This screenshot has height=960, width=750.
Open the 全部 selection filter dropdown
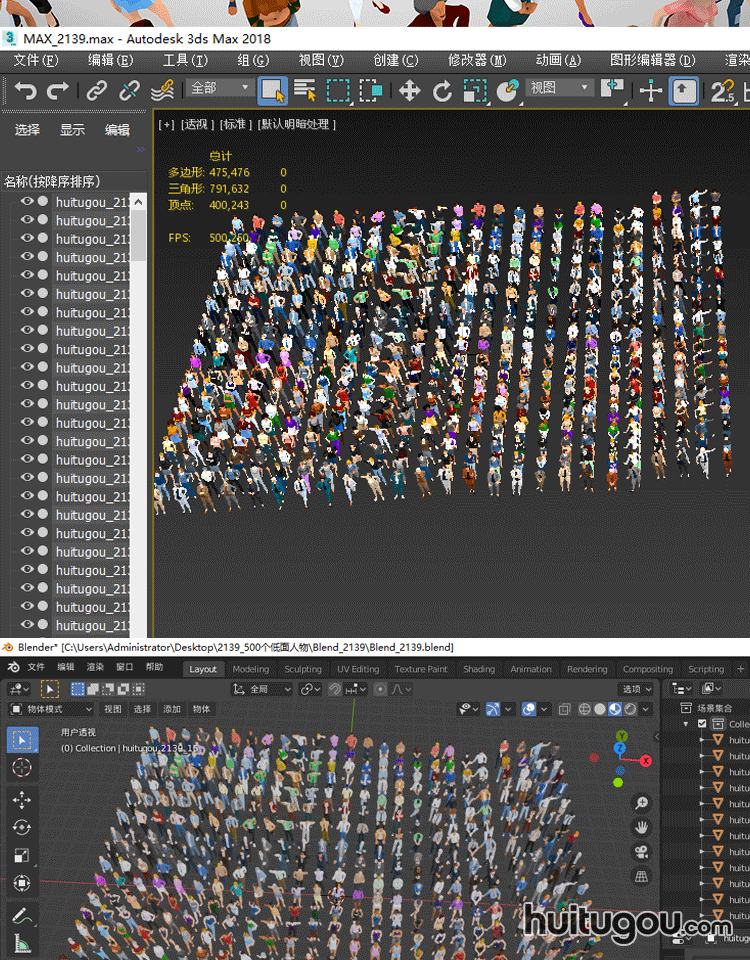pos(220,89)
